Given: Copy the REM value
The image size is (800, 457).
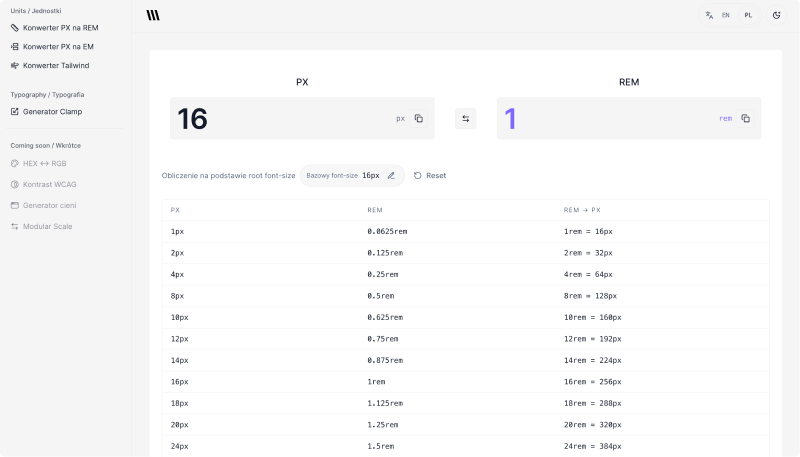Looking at the screenshot, I should pos(745,118).
